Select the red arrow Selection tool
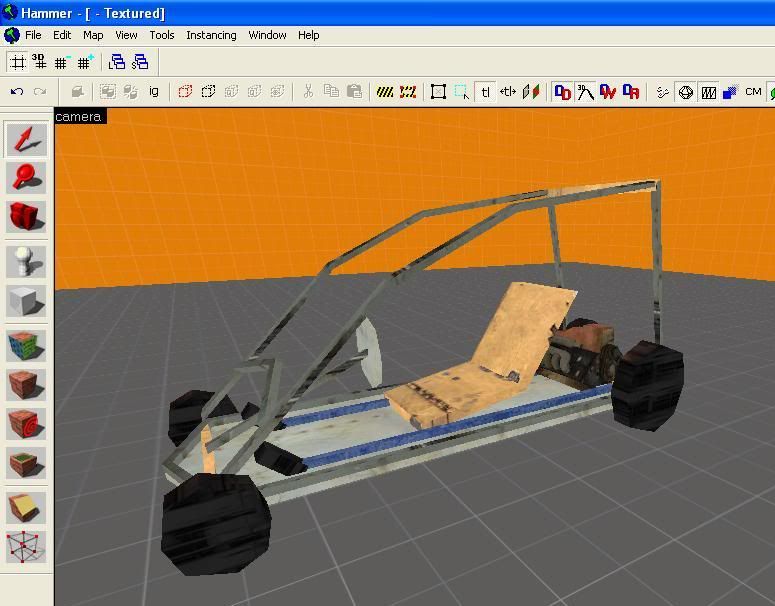Image resolution: width=775 pixels, height=606 pixels. tap(27, 139)
